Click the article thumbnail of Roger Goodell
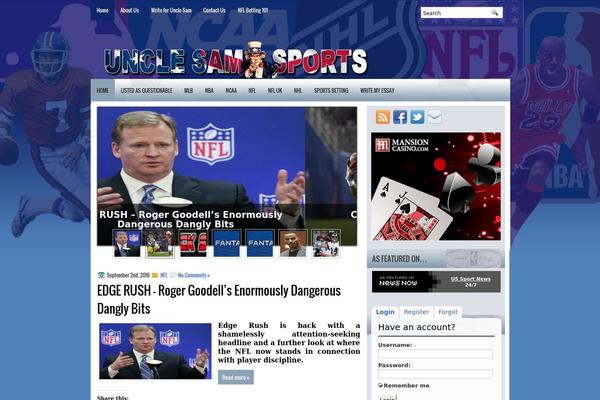 pyautogui.click(x=155, y=351)
